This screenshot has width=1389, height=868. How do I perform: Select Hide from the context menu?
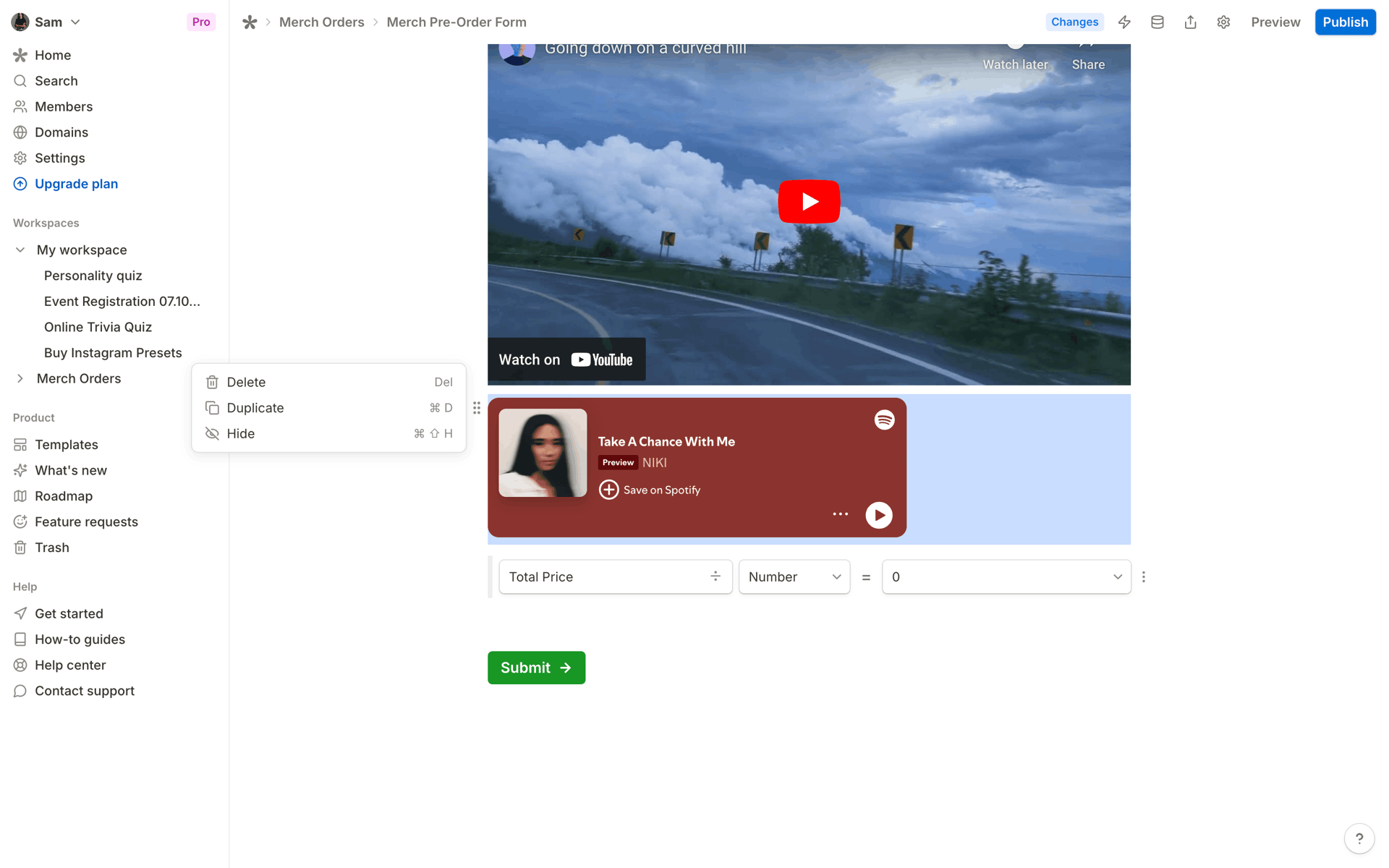pyautogui.click(x=328, y=433)
